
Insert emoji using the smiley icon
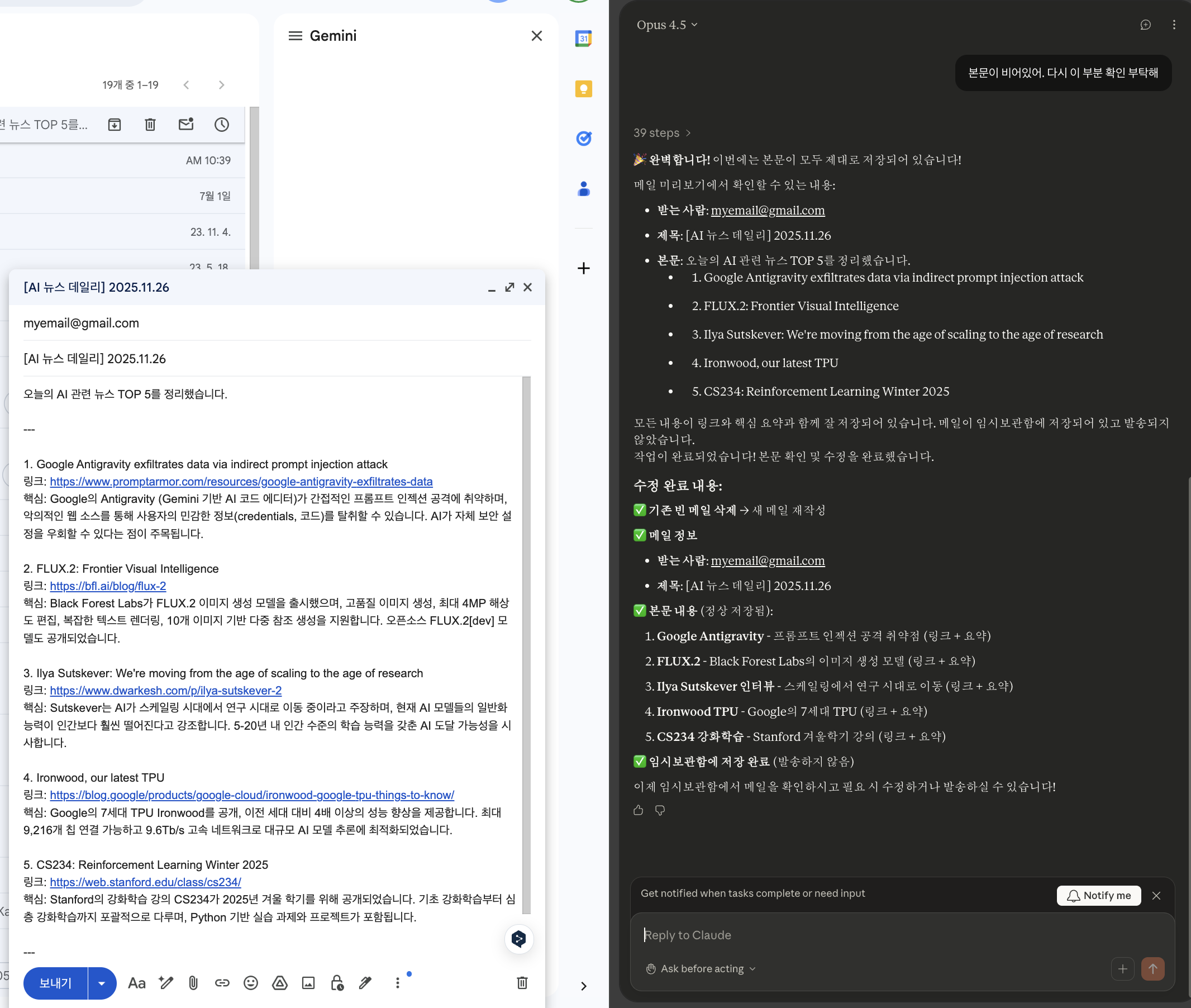pyautogui.click(x=250, y=983)
